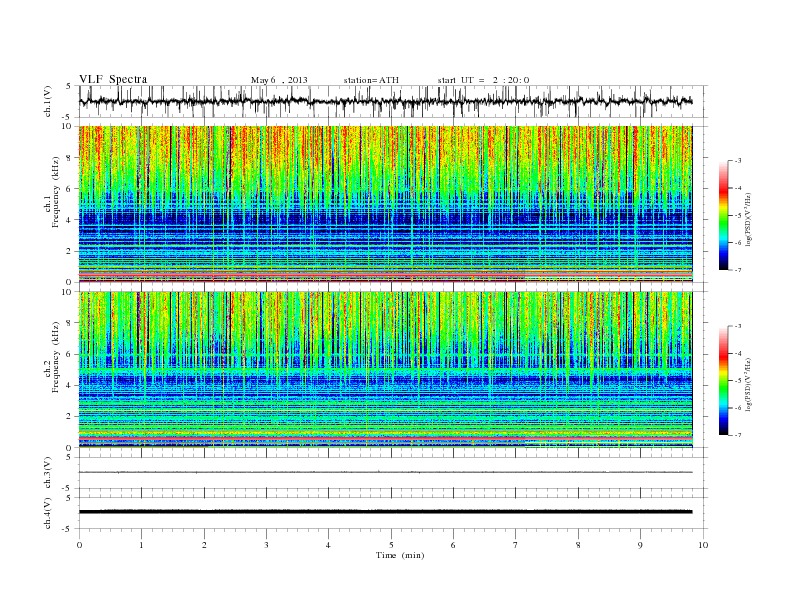Click the "VLF Spectra" title text
Screen dimensions: 792x612
[113, 79]
